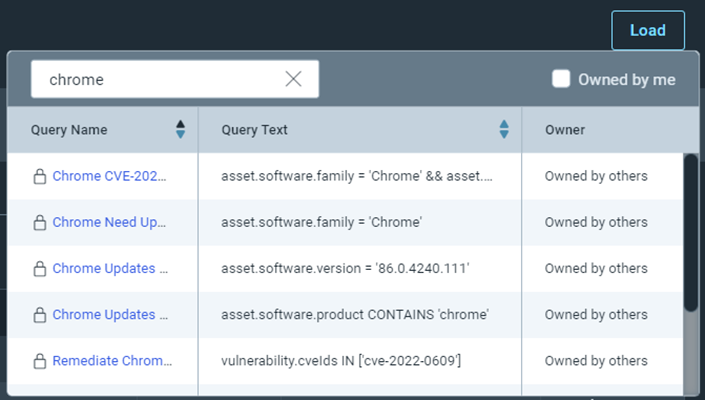Screen dimensions: 705x400
Task: Focus the chrome search input field
Action: [x=175, y=79]
